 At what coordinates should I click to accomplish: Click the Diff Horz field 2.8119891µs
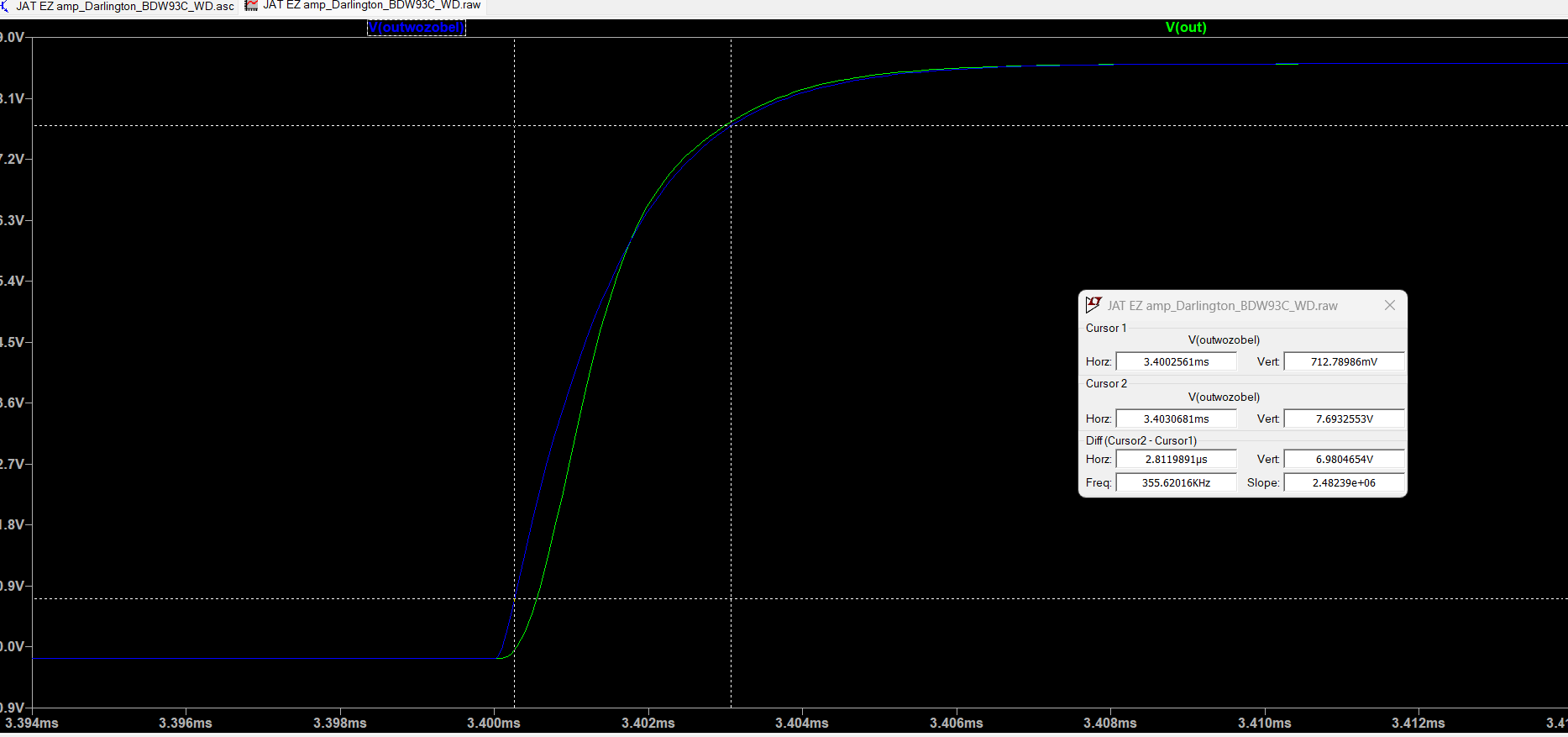pyautogui.click(x=1176, y=459)
